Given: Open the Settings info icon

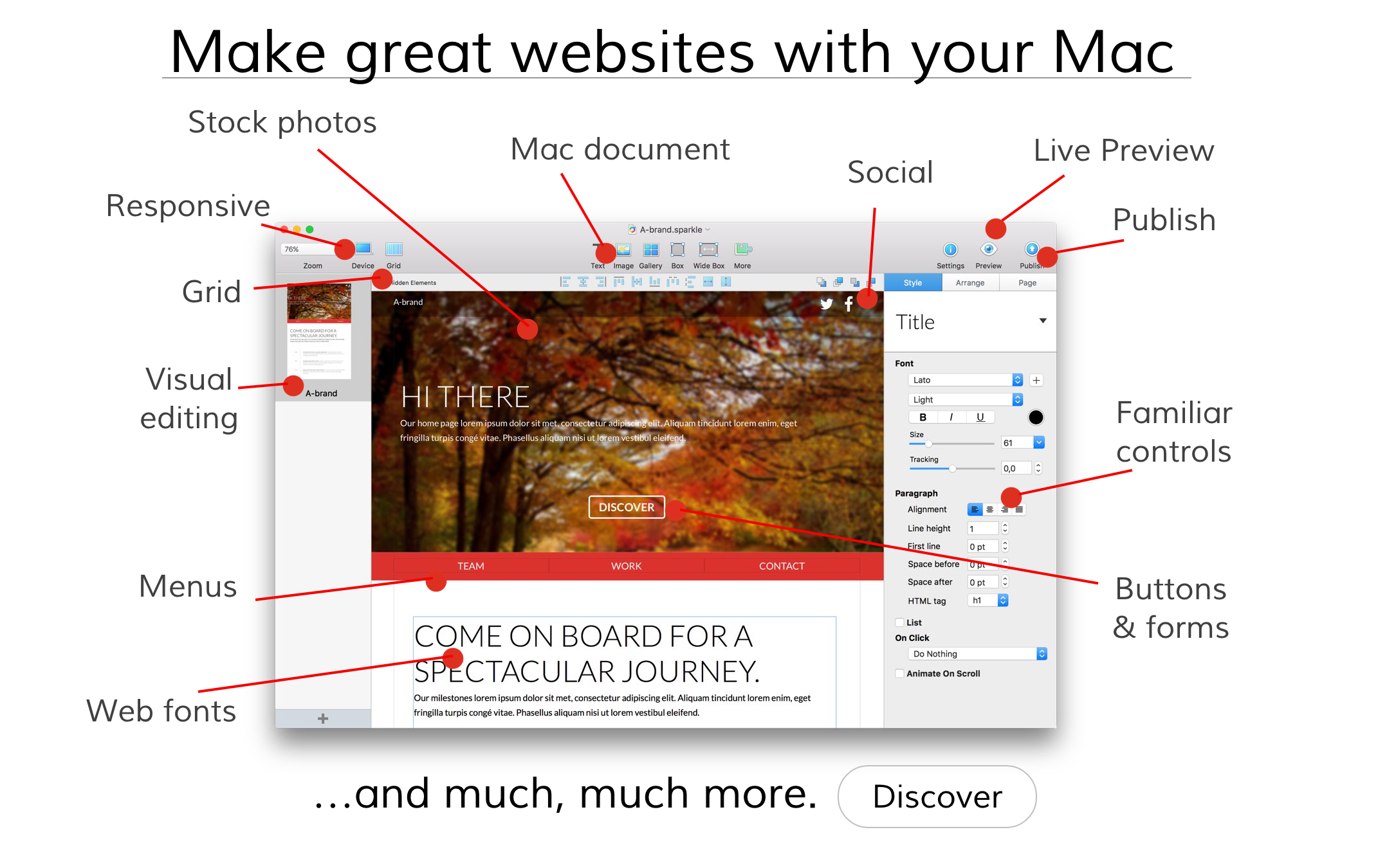Looking at the screenshot, I should point(950,249).
